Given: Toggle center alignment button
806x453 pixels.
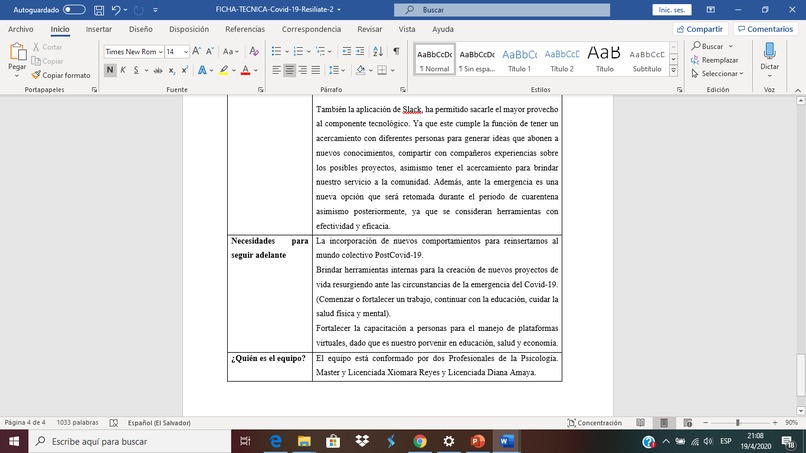Looking at the screenshot, I should [x=289, y=70].
